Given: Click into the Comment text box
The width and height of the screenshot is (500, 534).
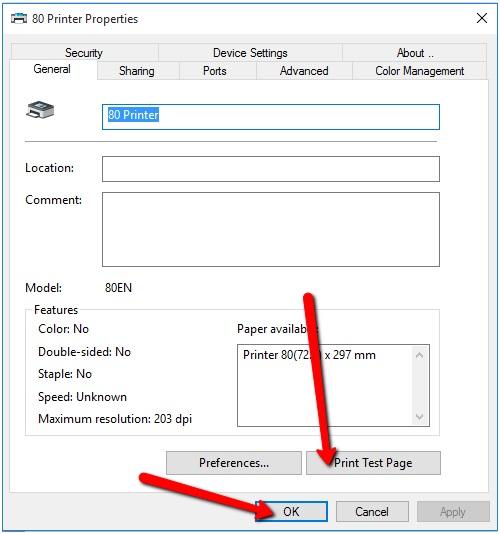Looking at the screenshot, I should pyautogui.click(x=271, y=229).
